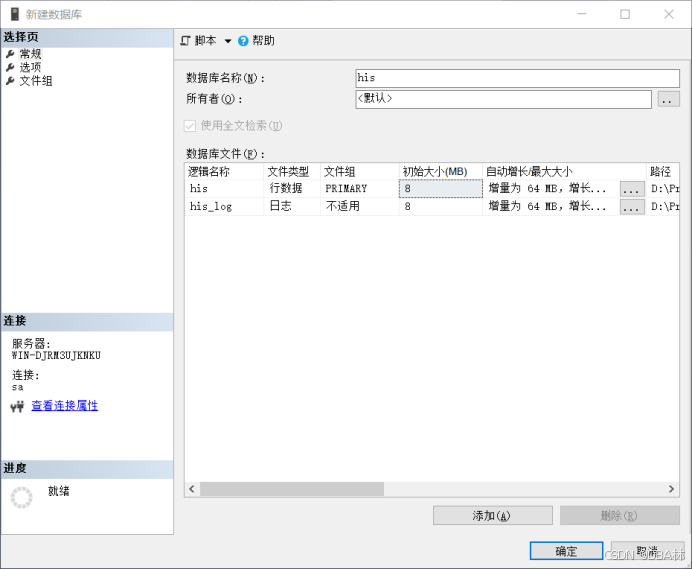The width and height of the screenshot is (693, 569).
Task: Select the 选项 page wrench icon
Action: coord(10,68)
